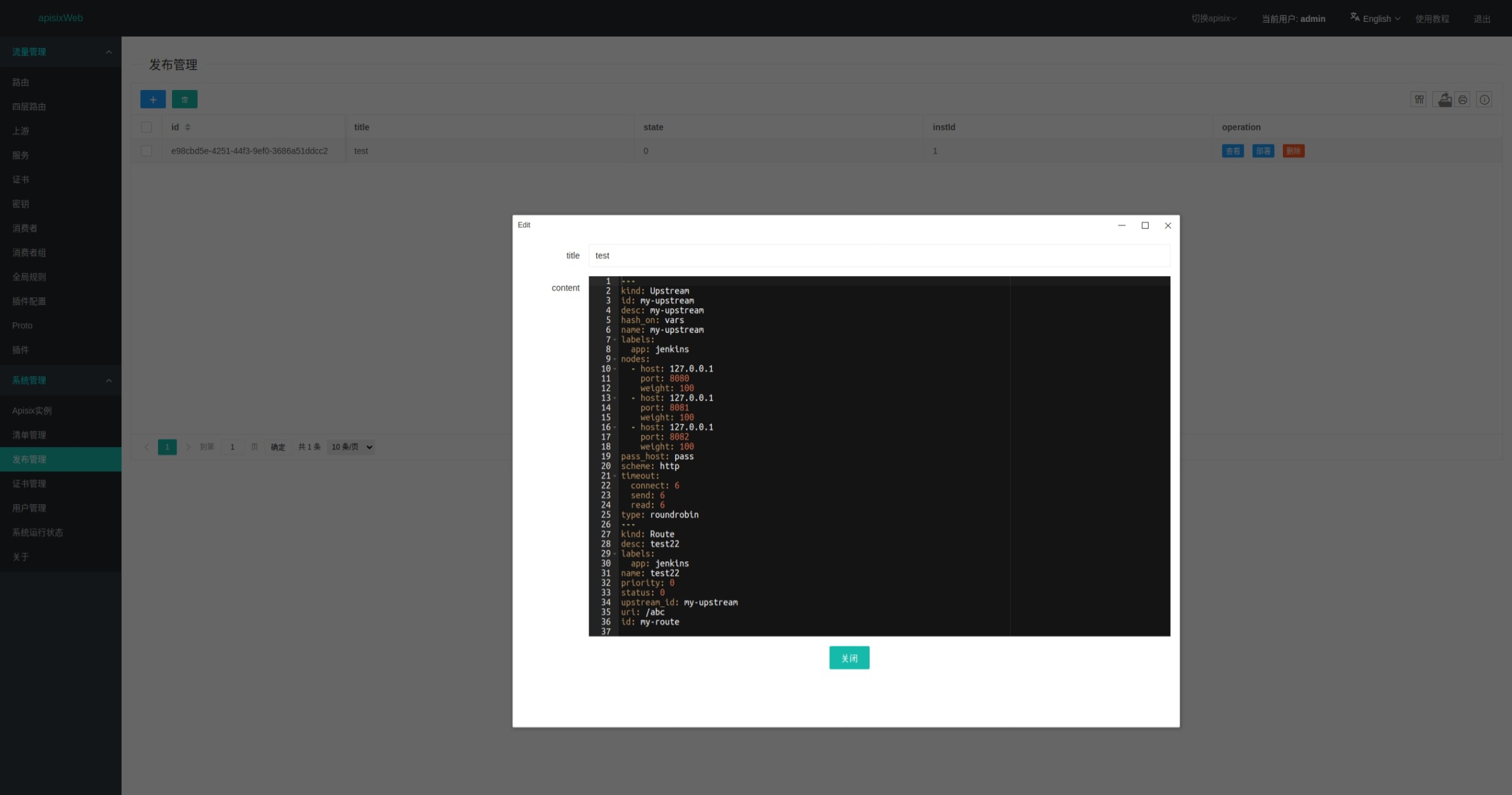1512x795 pixels.
Task: Check the checkbox for the test row
Action: tap(146, 151)
